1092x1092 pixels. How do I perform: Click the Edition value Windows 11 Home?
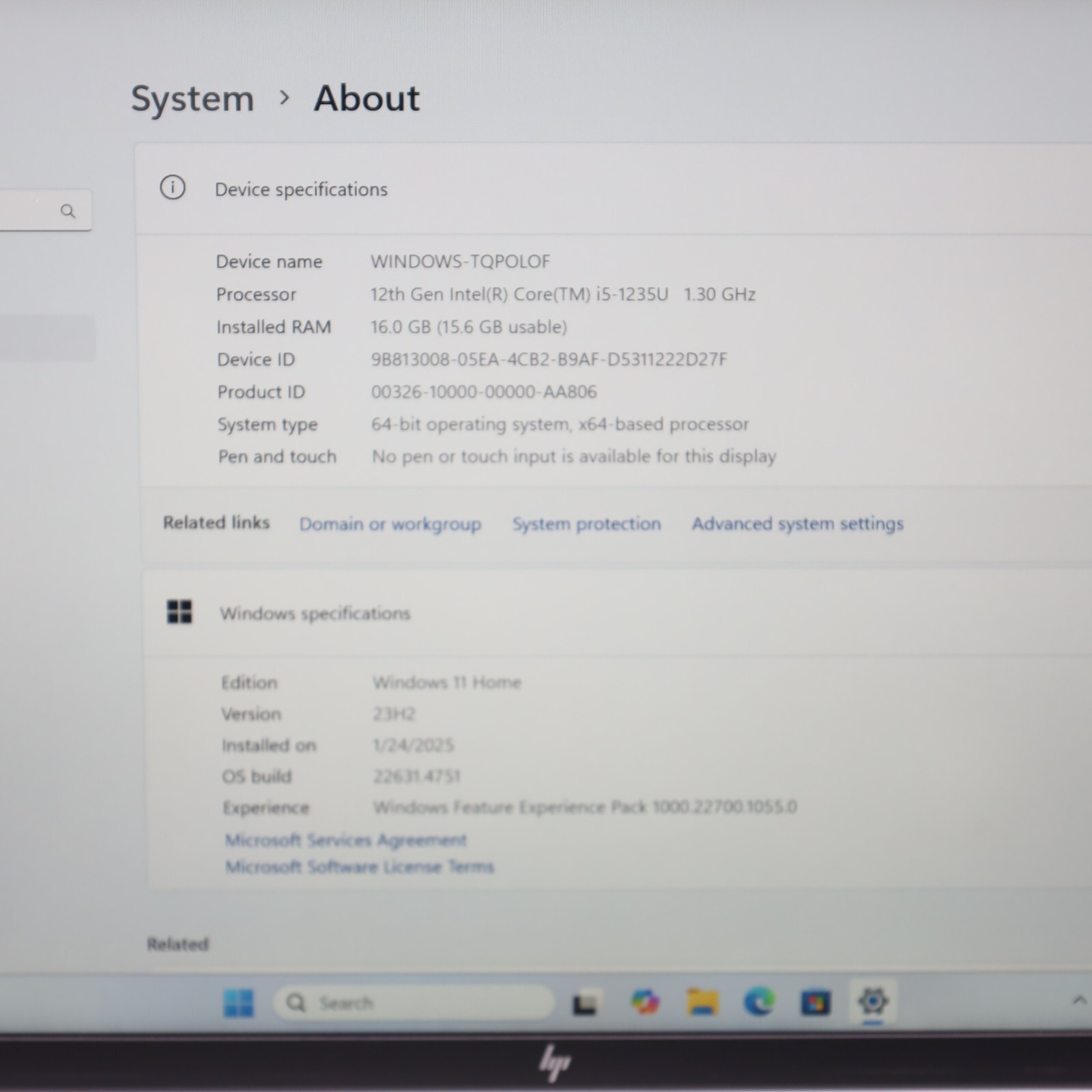(447, 682)
